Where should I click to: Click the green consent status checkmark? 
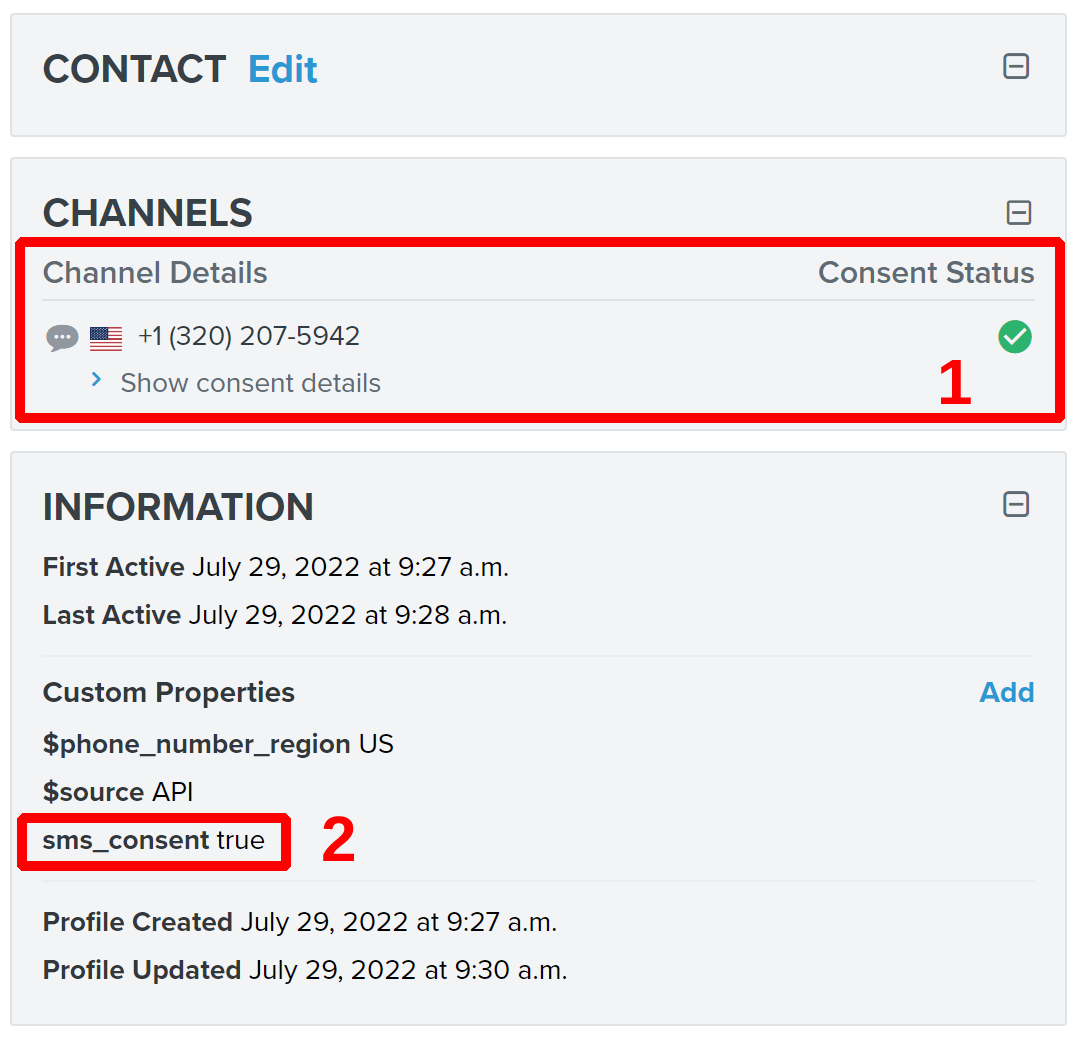(1014, 337)
